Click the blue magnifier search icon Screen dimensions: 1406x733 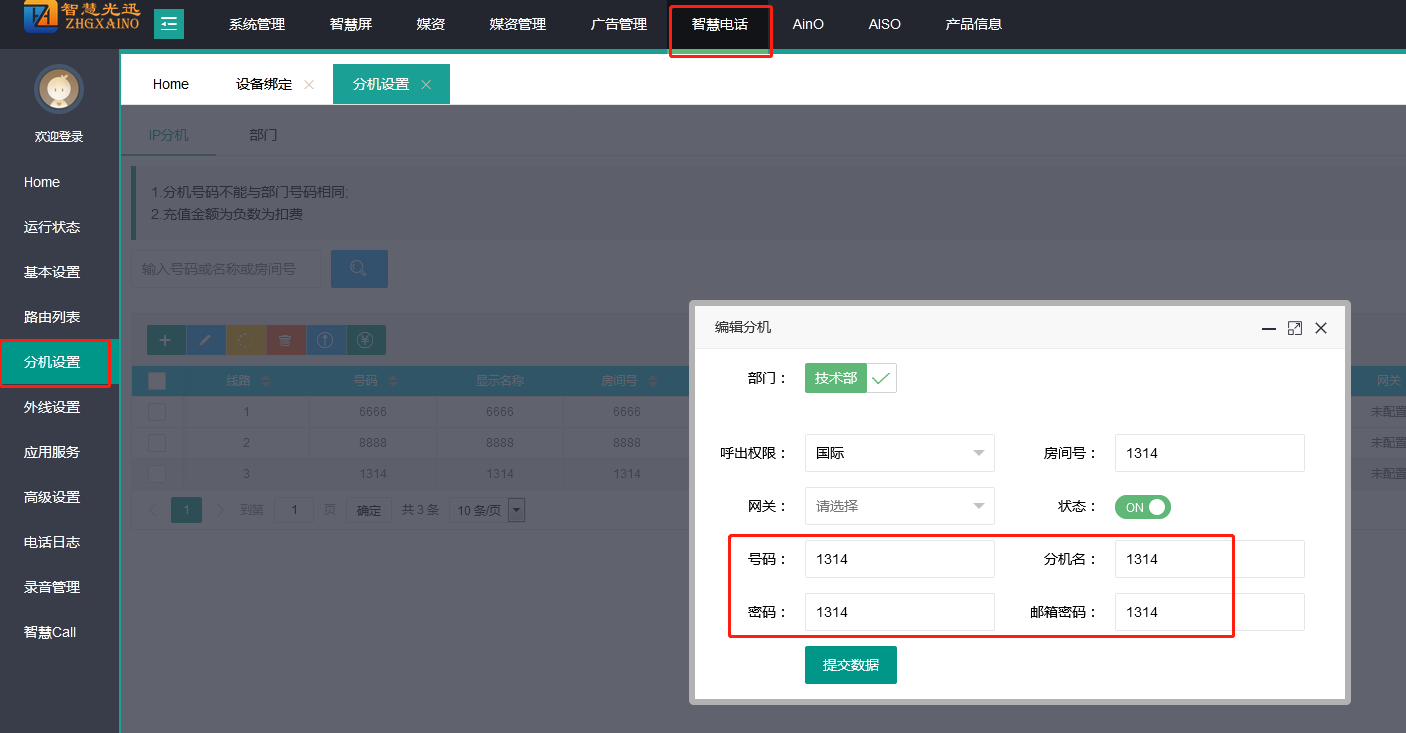coord(359,269)
